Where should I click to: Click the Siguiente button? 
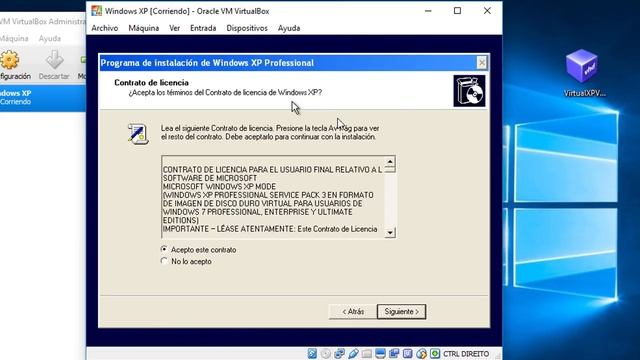[402, 311]
